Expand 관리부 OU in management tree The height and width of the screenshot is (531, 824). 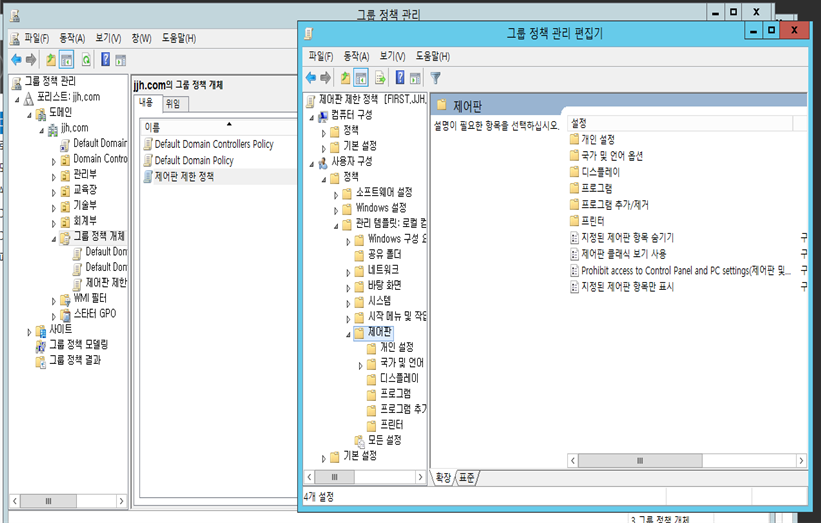pos(53,177)
